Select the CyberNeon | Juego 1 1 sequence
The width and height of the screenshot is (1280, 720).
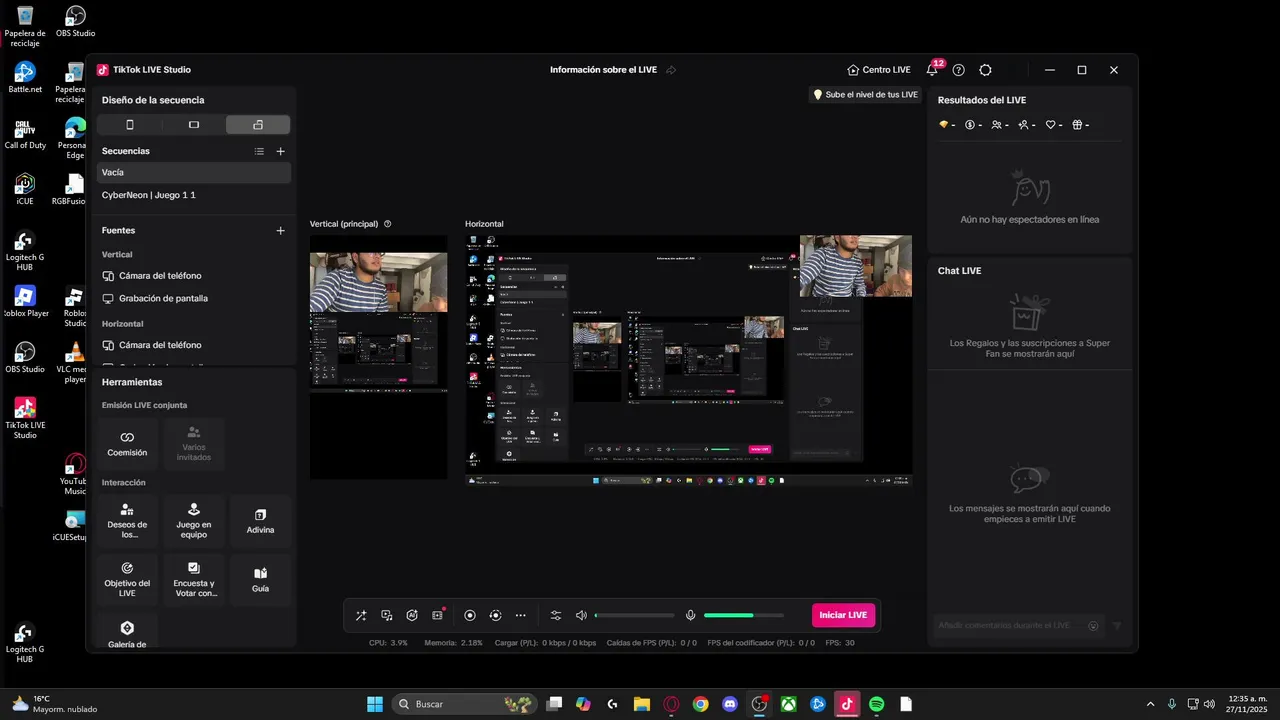tap(194, 195)
